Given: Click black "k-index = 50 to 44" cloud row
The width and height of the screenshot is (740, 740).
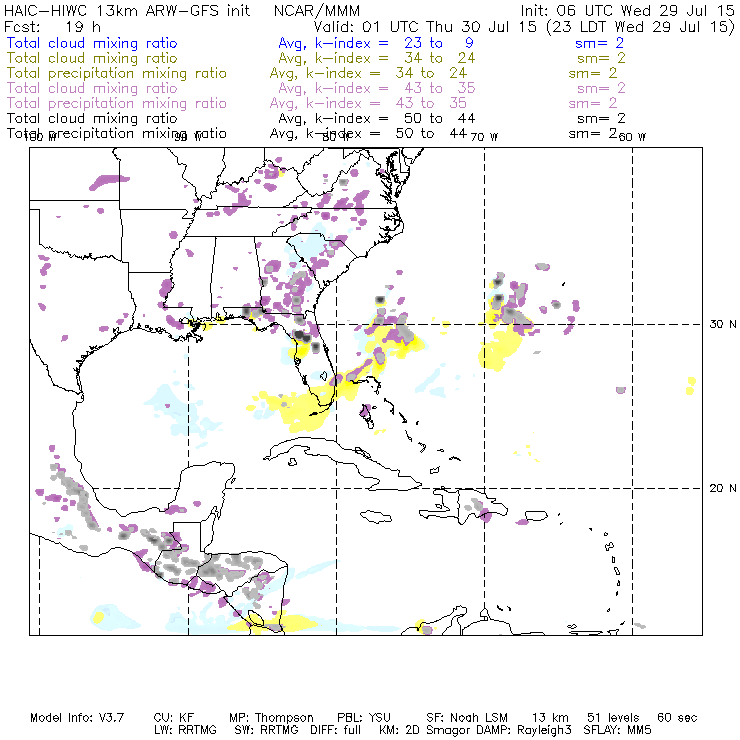Looking at the screenshot, I should click(395, 118).
